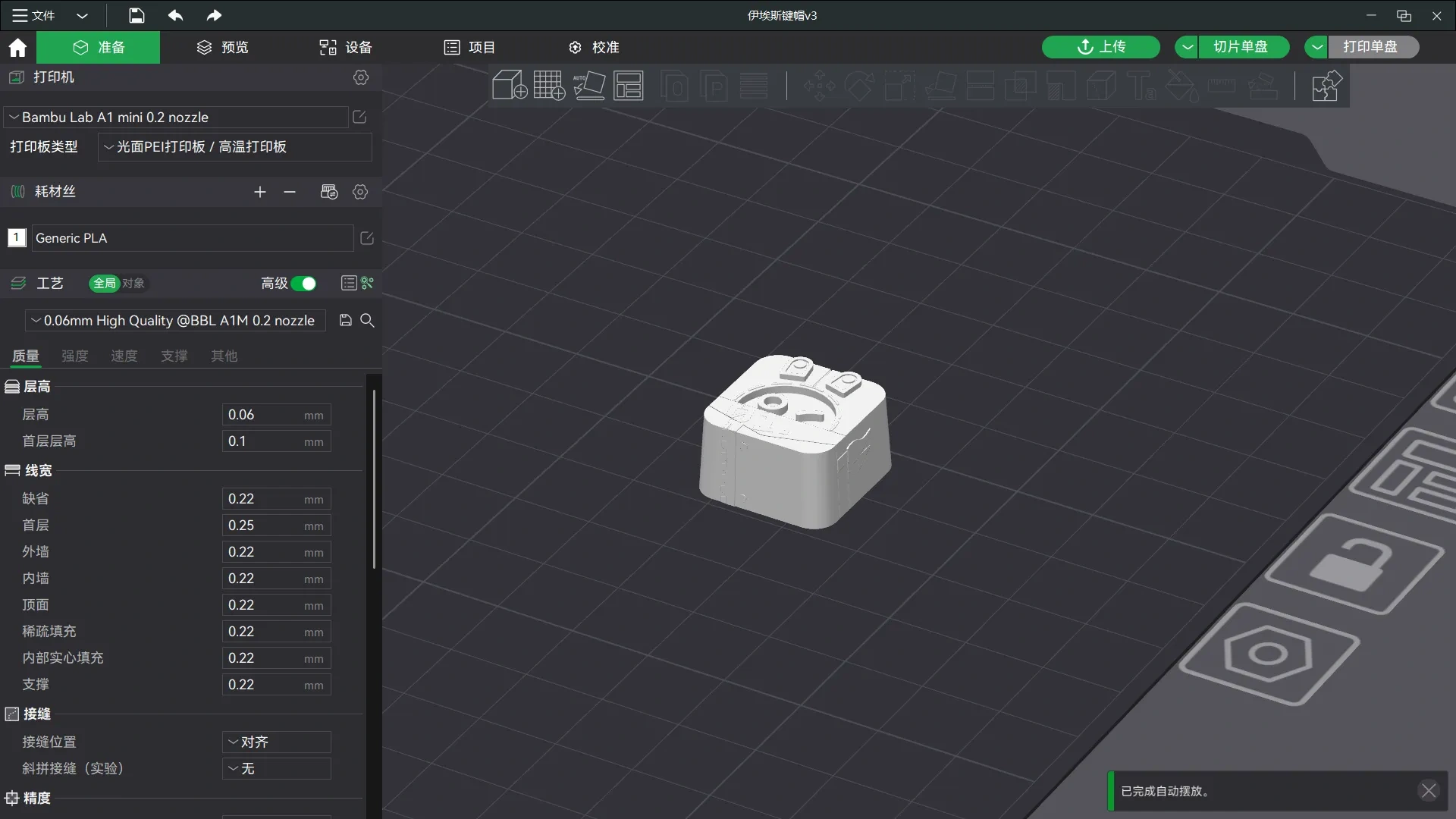Click the settings panel vertical scrollbar
1456x819 pixels.
coord(374,479)
